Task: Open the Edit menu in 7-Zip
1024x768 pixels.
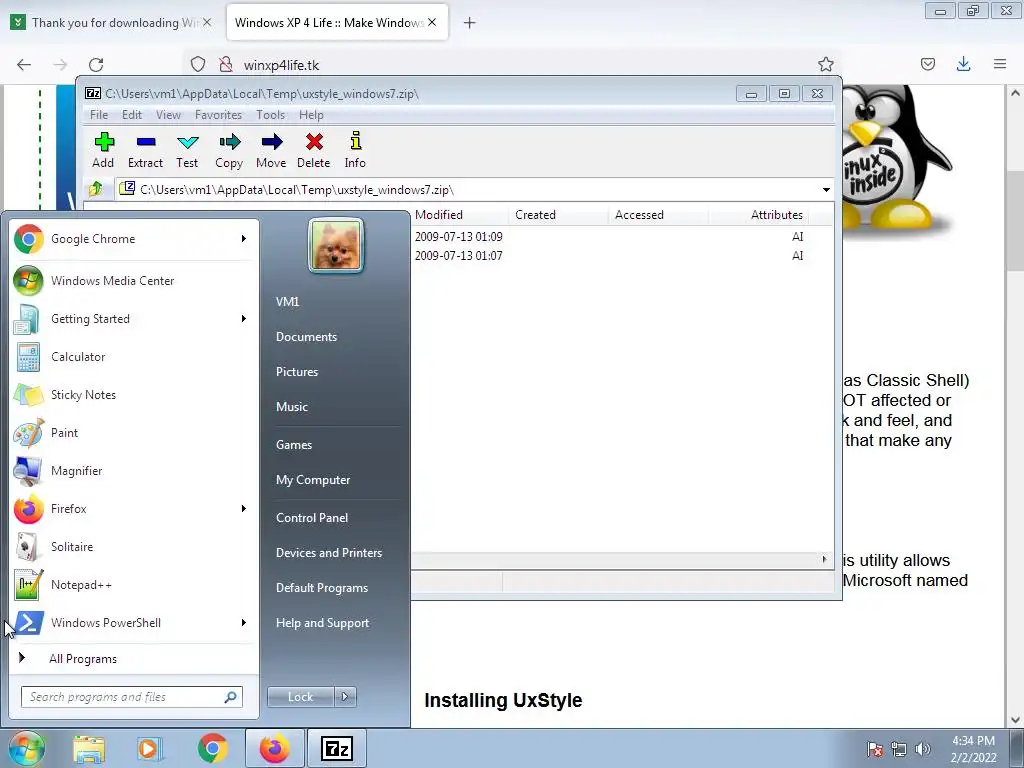Action: point(132,115)
